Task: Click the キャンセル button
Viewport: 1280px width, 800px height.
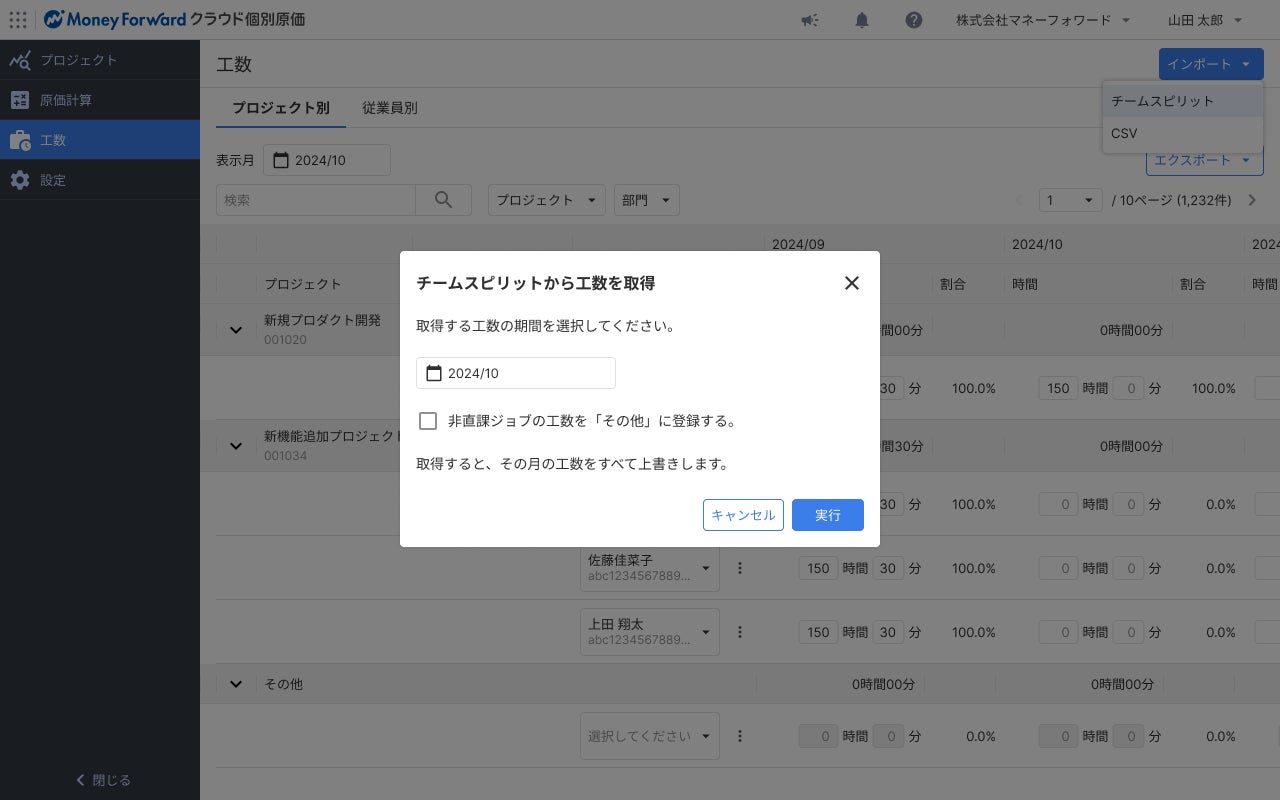Action: pos(743,515)
